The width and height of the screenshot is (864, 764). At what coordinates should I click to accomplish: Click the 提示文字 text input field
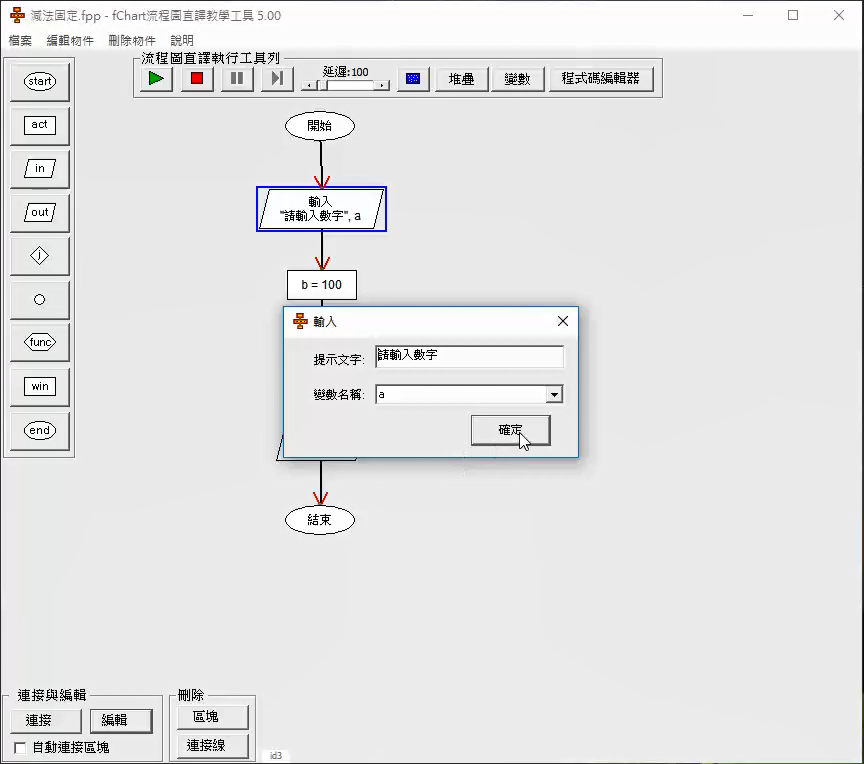click(x=469, y=356)
